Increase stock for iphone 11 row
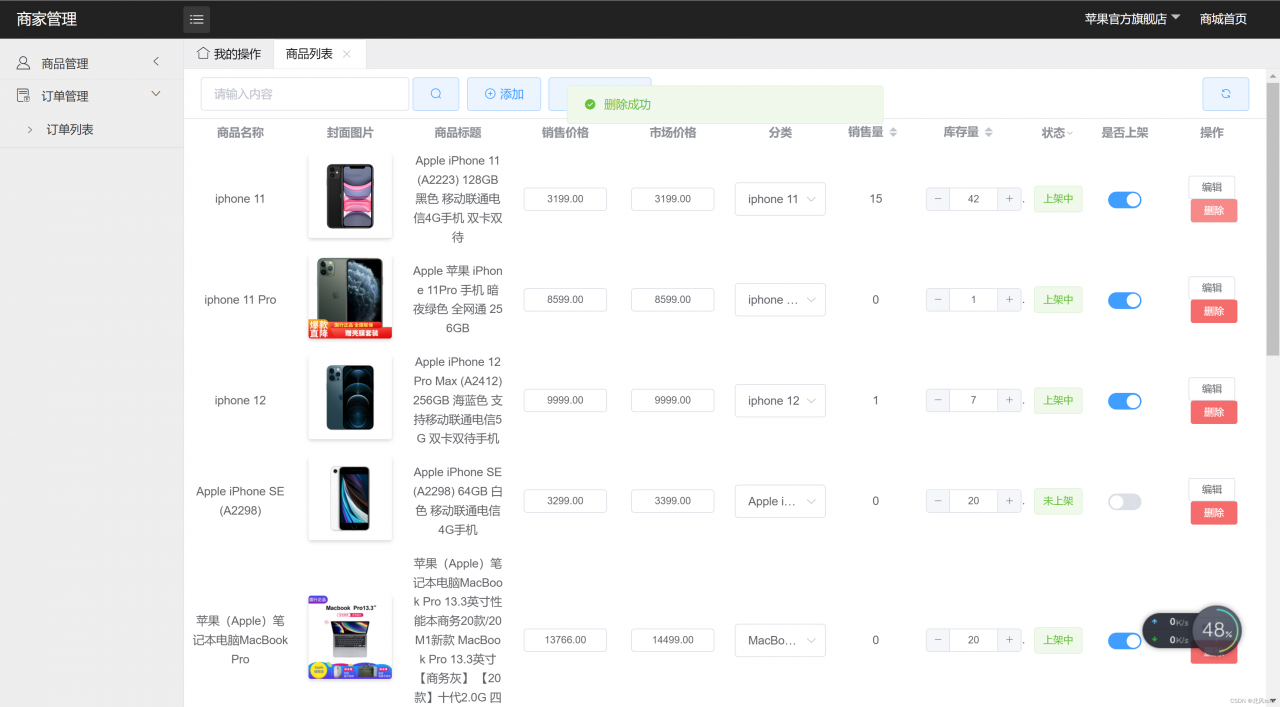 (x=1009, y=199)
